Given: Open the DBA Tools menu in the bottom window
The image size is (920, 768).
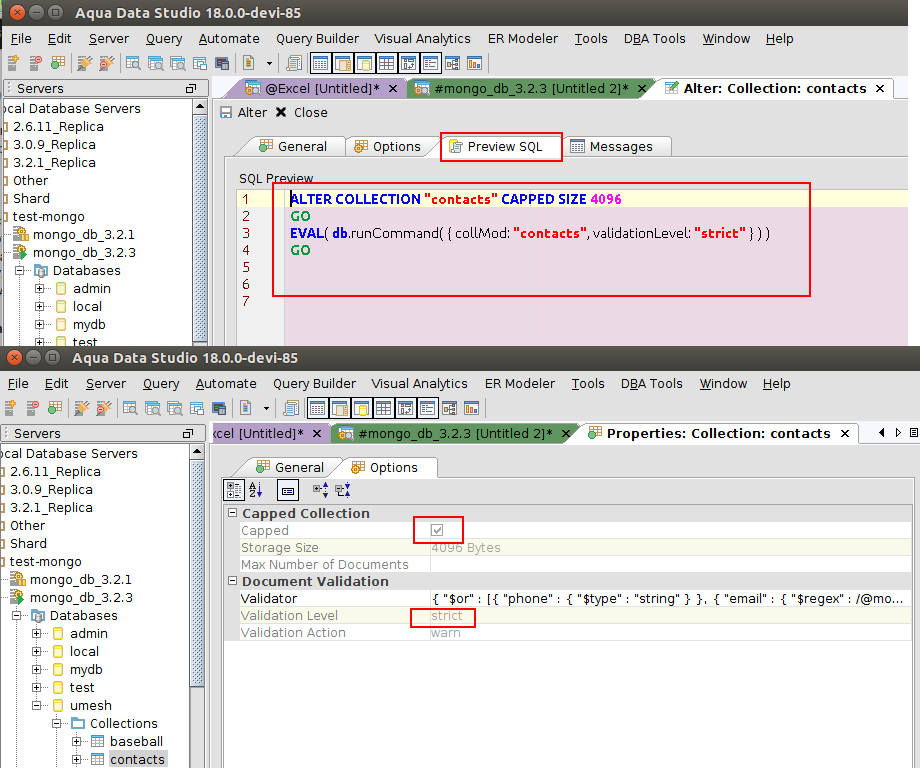Looking at the screenshot, I should (652, 384).
